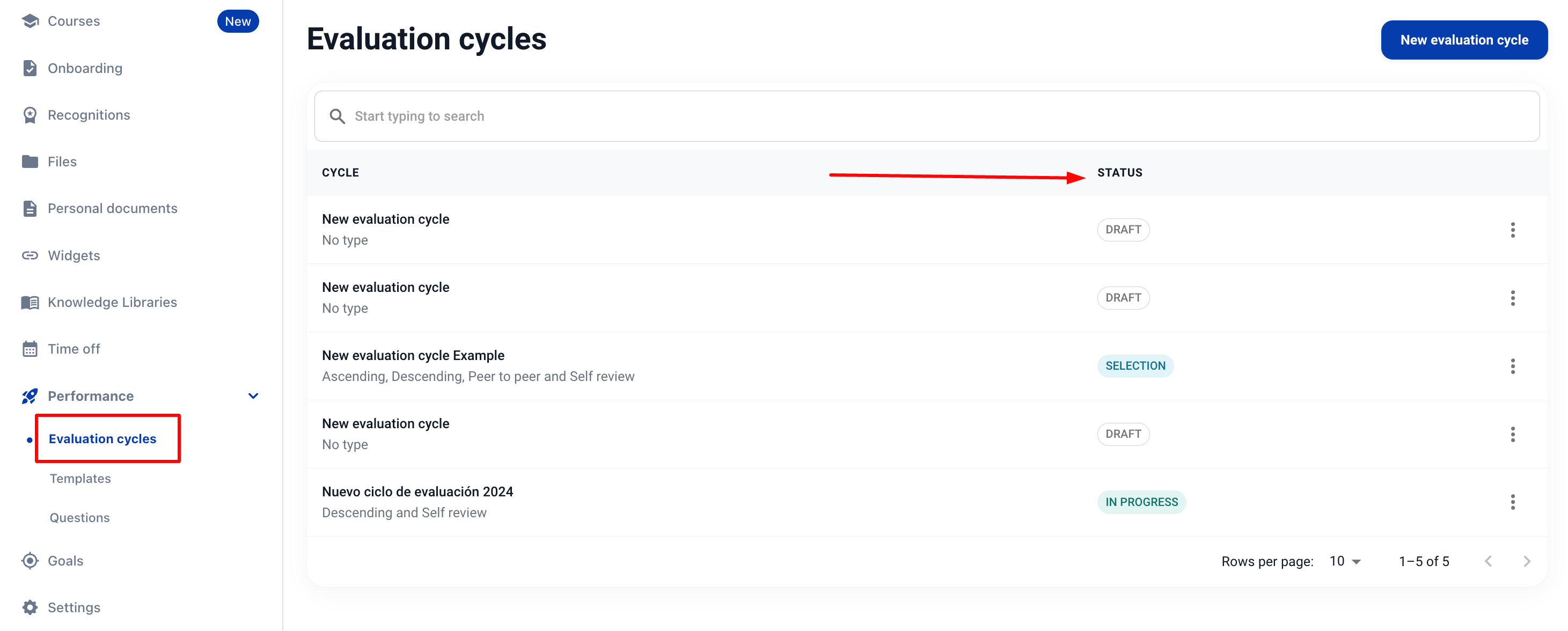This screenshot has height=631, width=1568.
Task: Go to Templates in the Performance submenu
Action: click(x=80, y=478)
